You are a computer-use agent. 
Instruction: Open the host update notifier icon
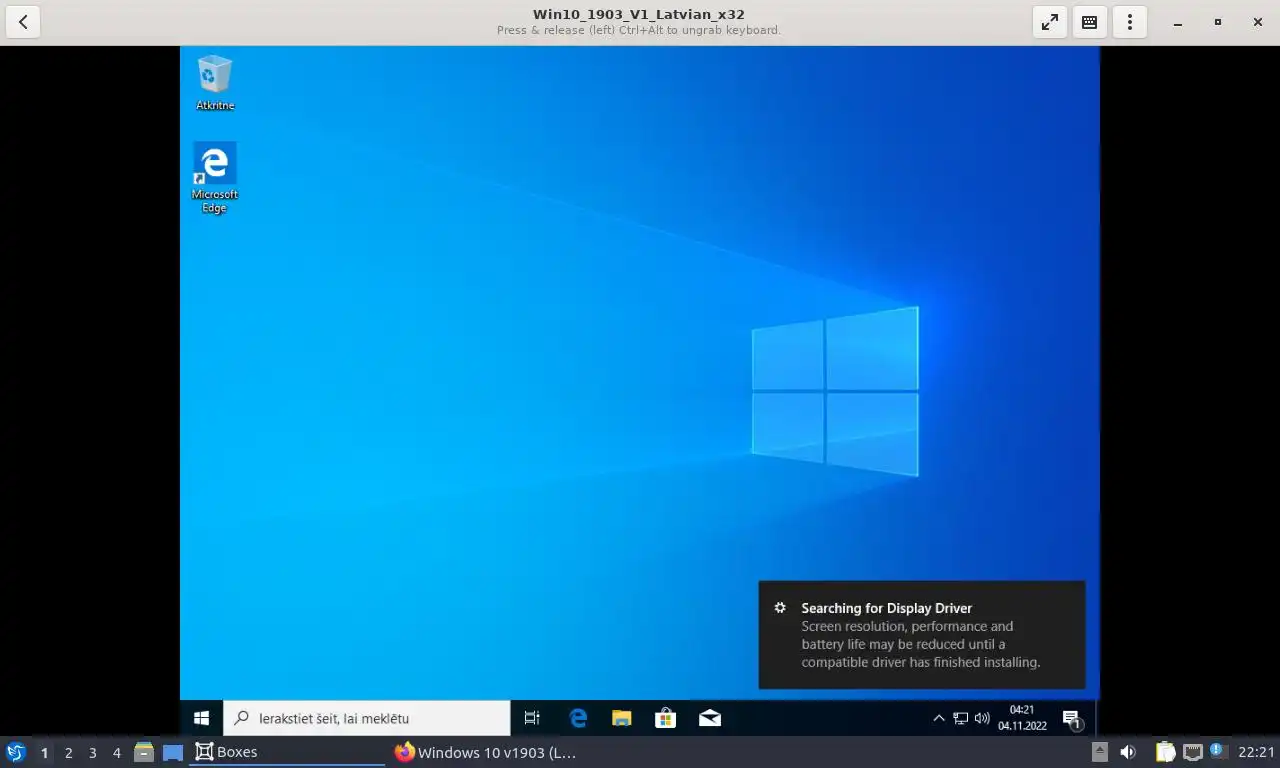pos(1217,751)
